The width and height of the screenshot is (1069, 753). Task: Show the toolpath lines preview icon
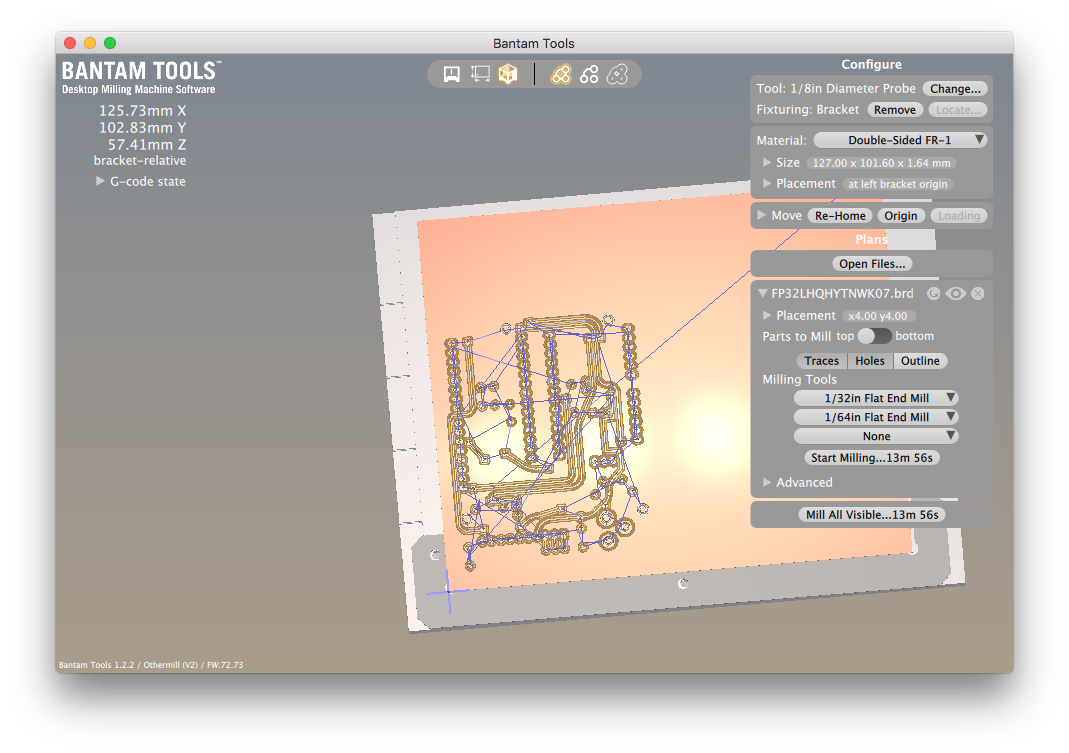click(x=589, y=74)
